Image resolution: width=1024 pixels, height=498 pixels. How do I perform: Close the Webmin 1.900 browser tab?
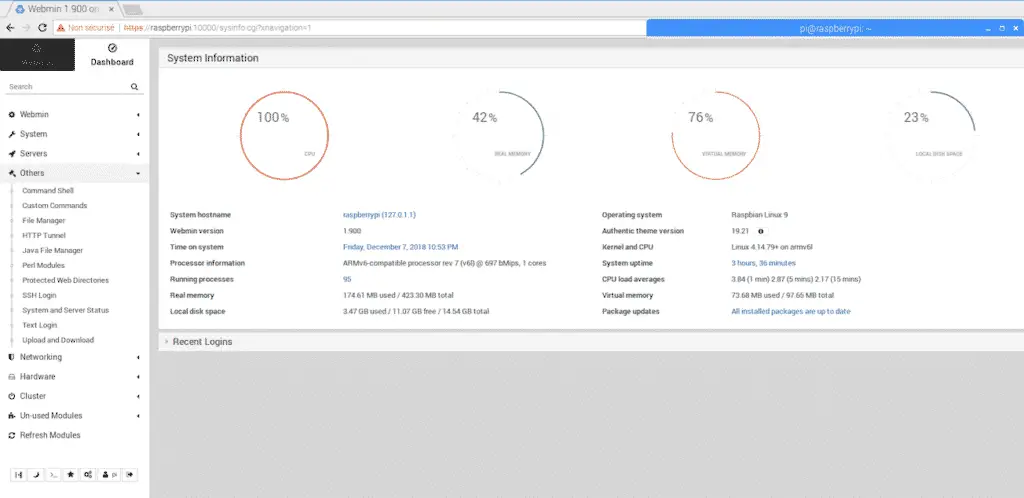(111, 10)
